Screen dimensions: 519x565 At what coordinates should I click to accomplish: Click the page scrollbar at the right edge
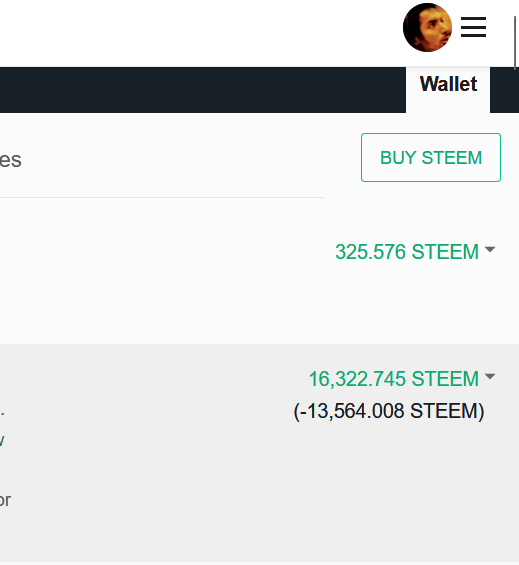point(515,43)
